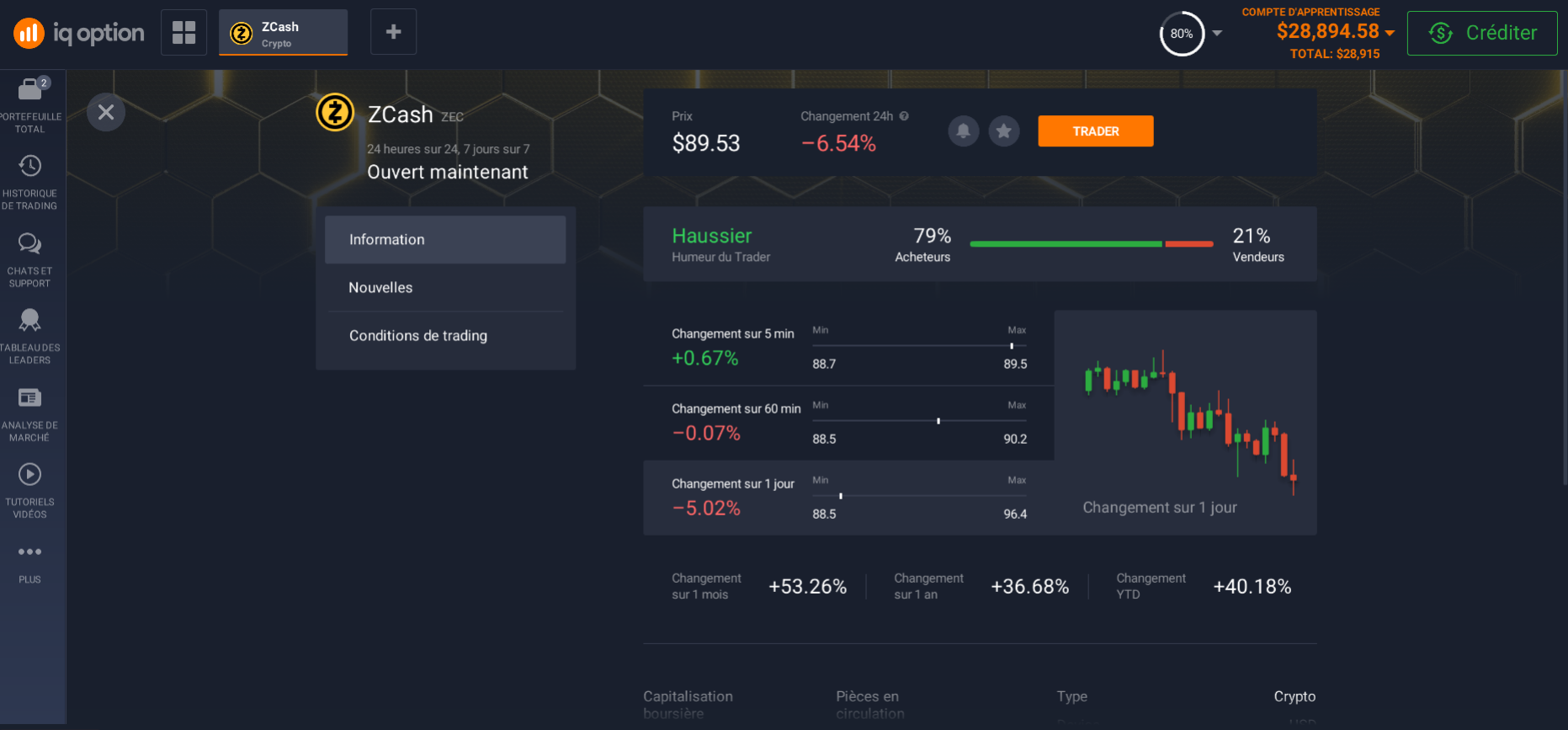The height and width of the screenshot is (730, 1568).
Task: Click the +53.26% one month change
Action: tap(808, 587)
